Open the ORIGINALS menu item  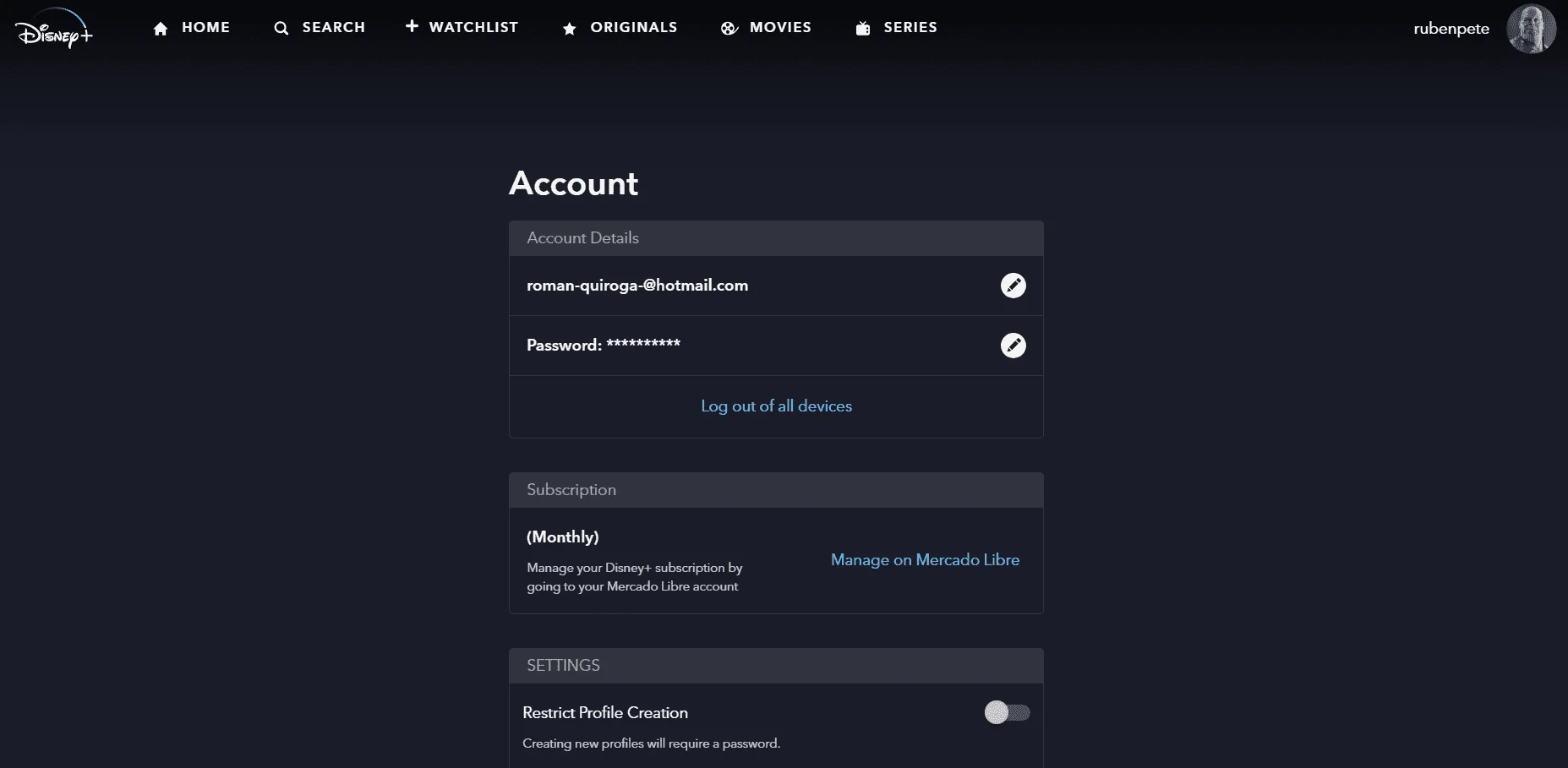click(634, 27)
